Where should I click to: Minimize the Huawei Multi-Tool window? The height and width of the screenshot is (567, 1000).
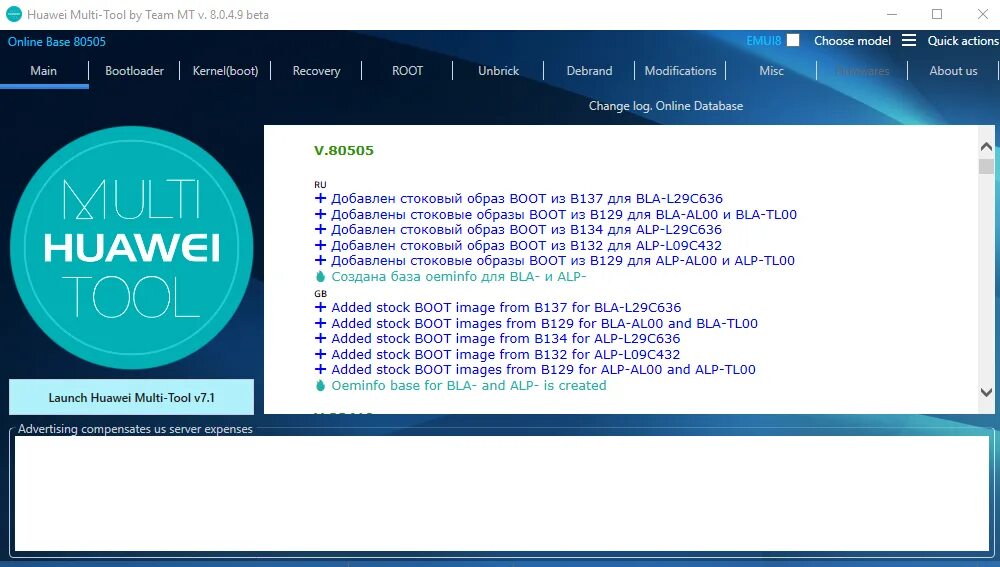click(x=892, y=14)
